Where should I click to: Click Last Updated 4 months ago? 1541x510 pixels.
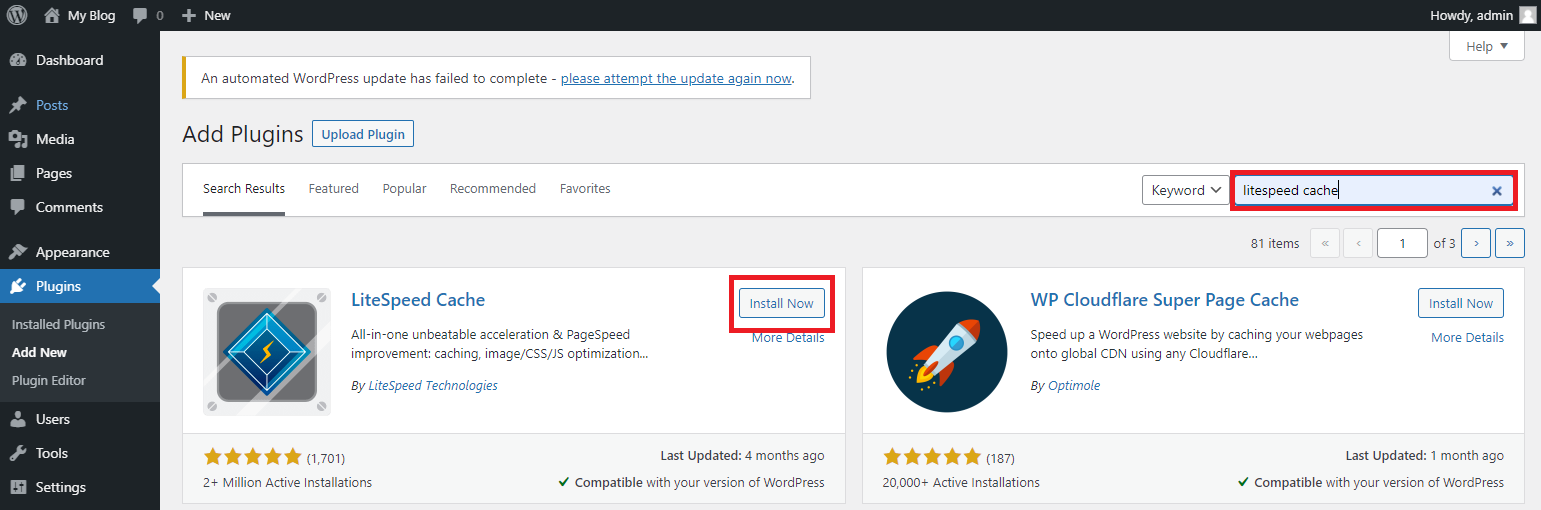coord(743,455)
